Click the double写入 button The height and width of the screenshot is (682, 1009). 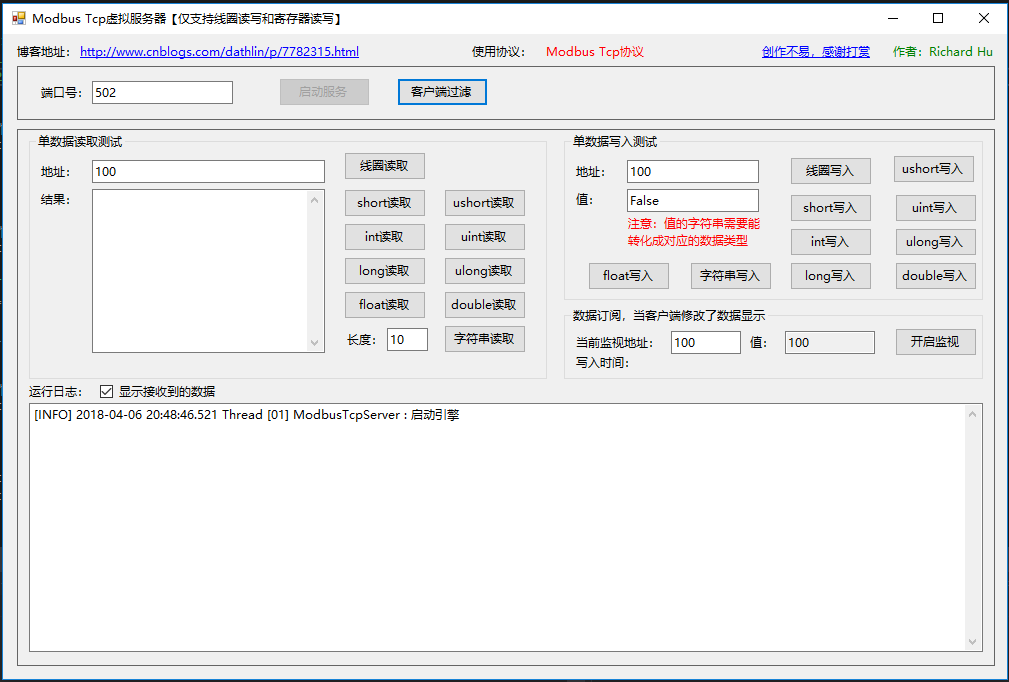936,276
